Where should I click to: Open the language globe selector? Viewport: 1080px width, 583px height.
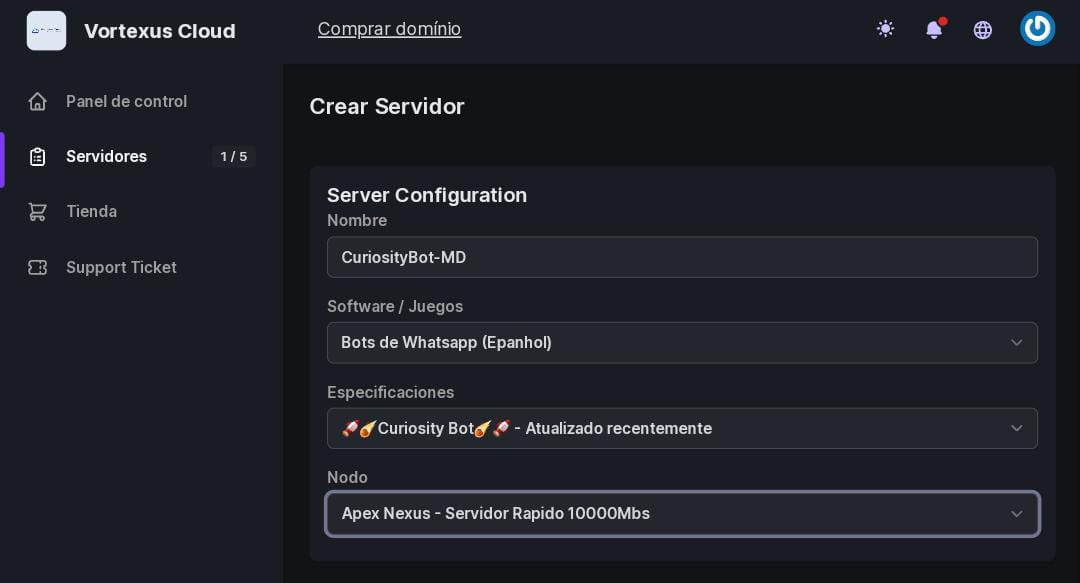983,30
